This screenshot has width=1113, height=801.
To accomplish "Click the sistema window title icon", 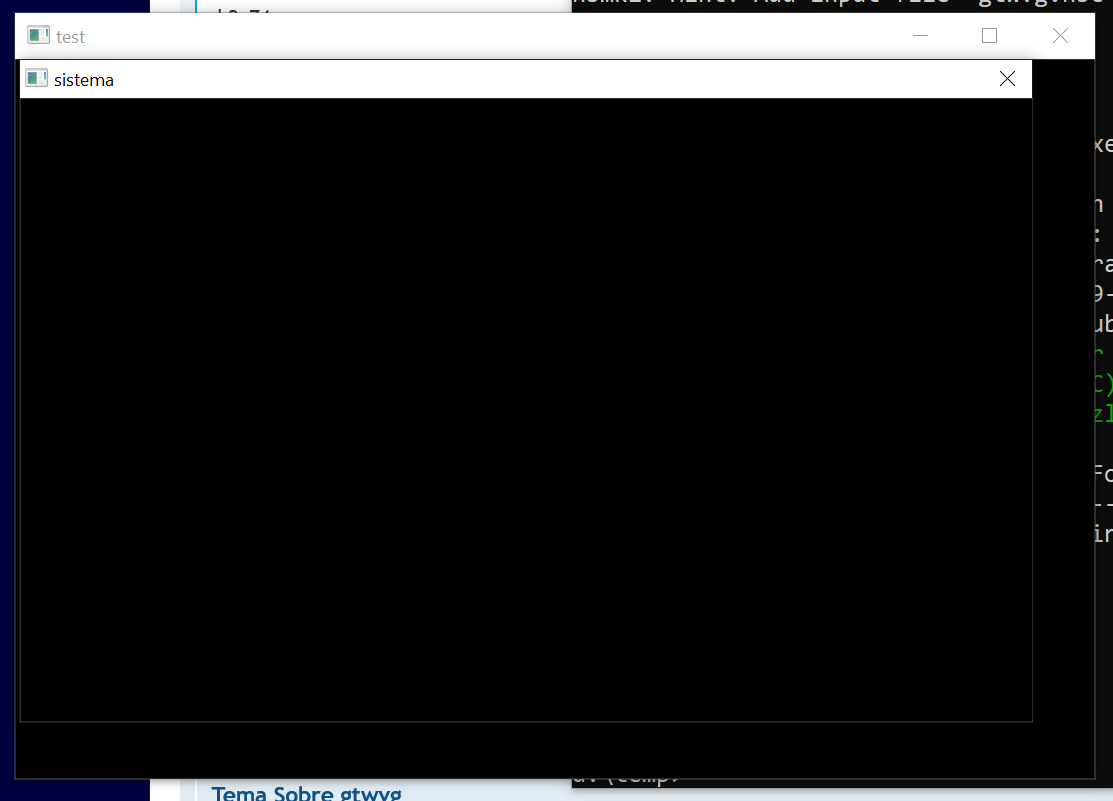I will coord(36,78).
